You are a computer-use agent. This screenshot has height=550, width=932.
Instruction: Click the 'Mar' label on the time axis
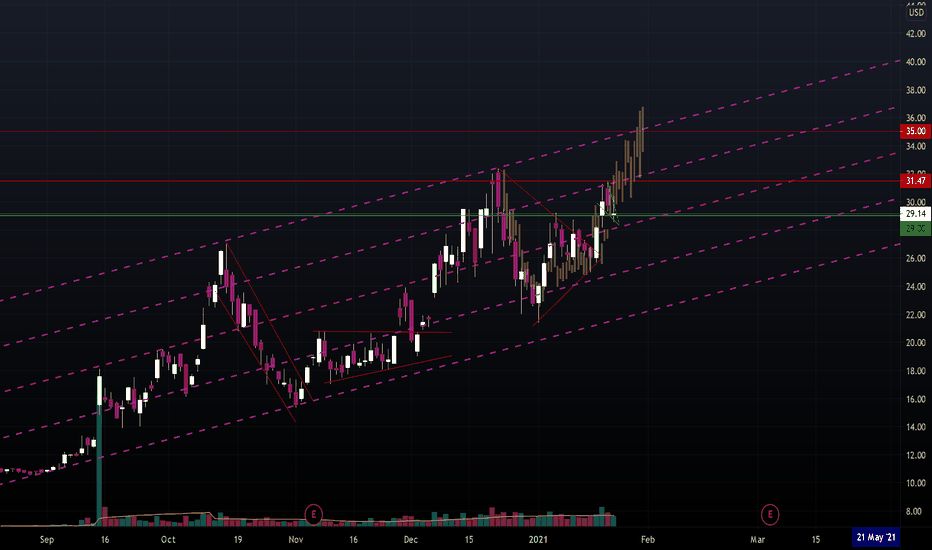click(757, 540)
